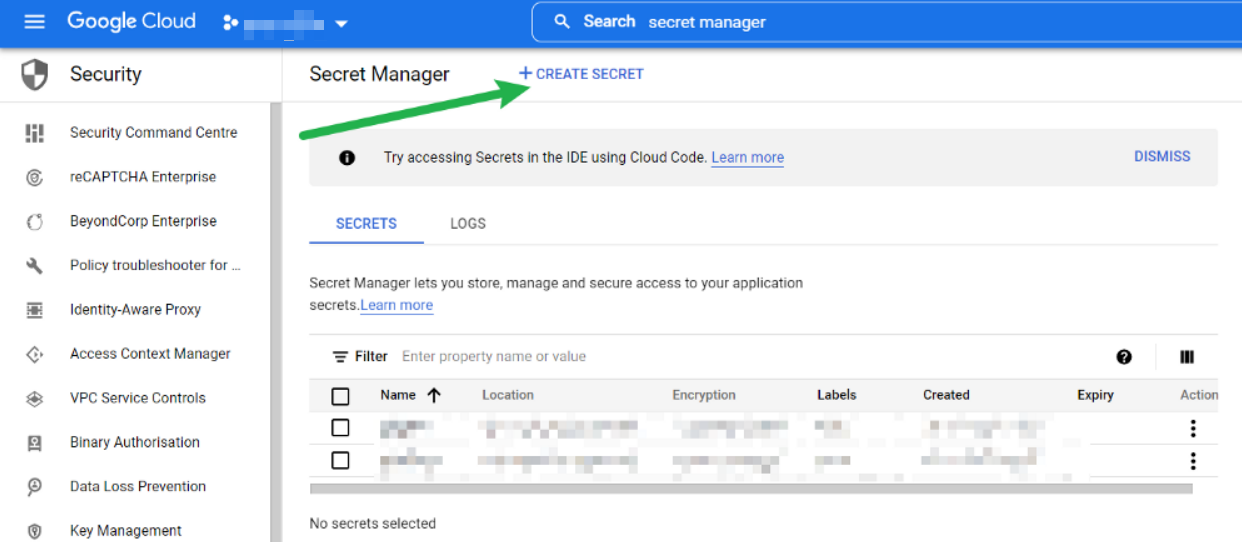Open actions menu for first secret
The image size is (1242, 542).
[1192, 428]
